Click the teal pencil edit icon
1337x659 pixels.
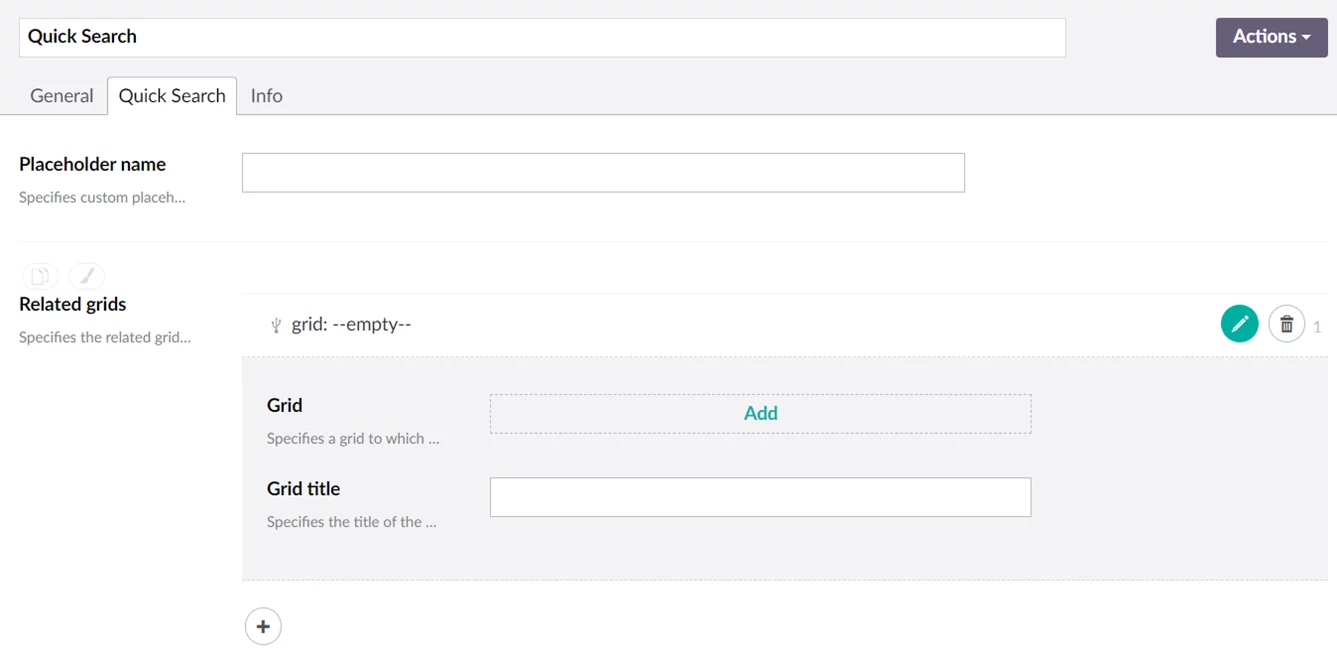click(1239, 324)
